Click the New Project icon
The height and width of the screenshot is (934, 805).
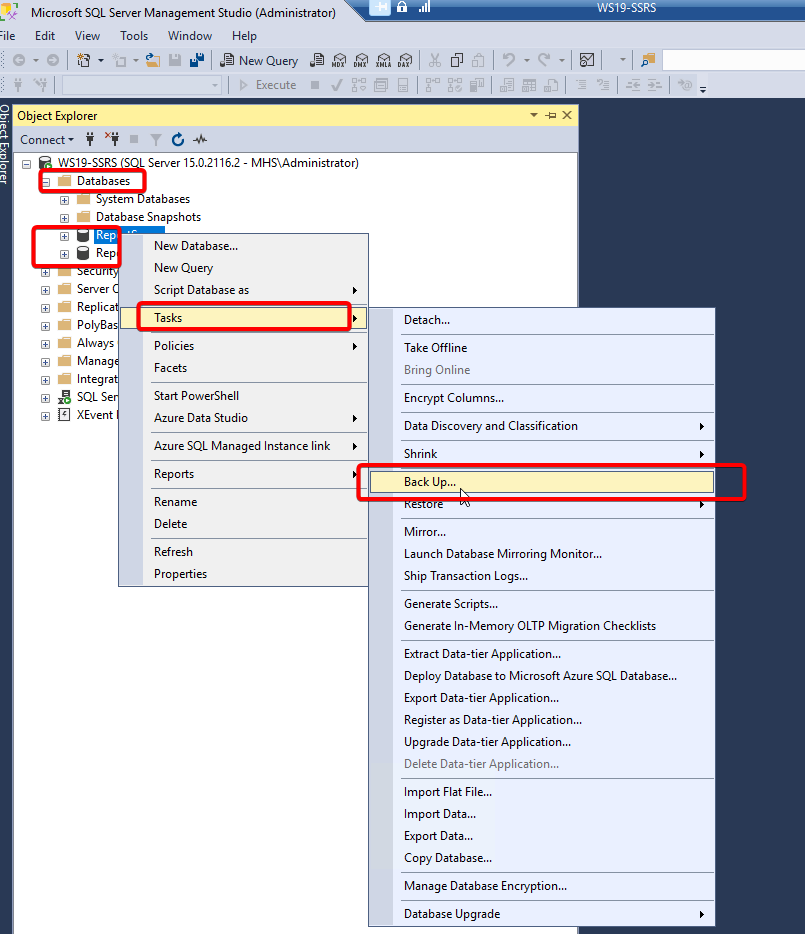[84, 60]
